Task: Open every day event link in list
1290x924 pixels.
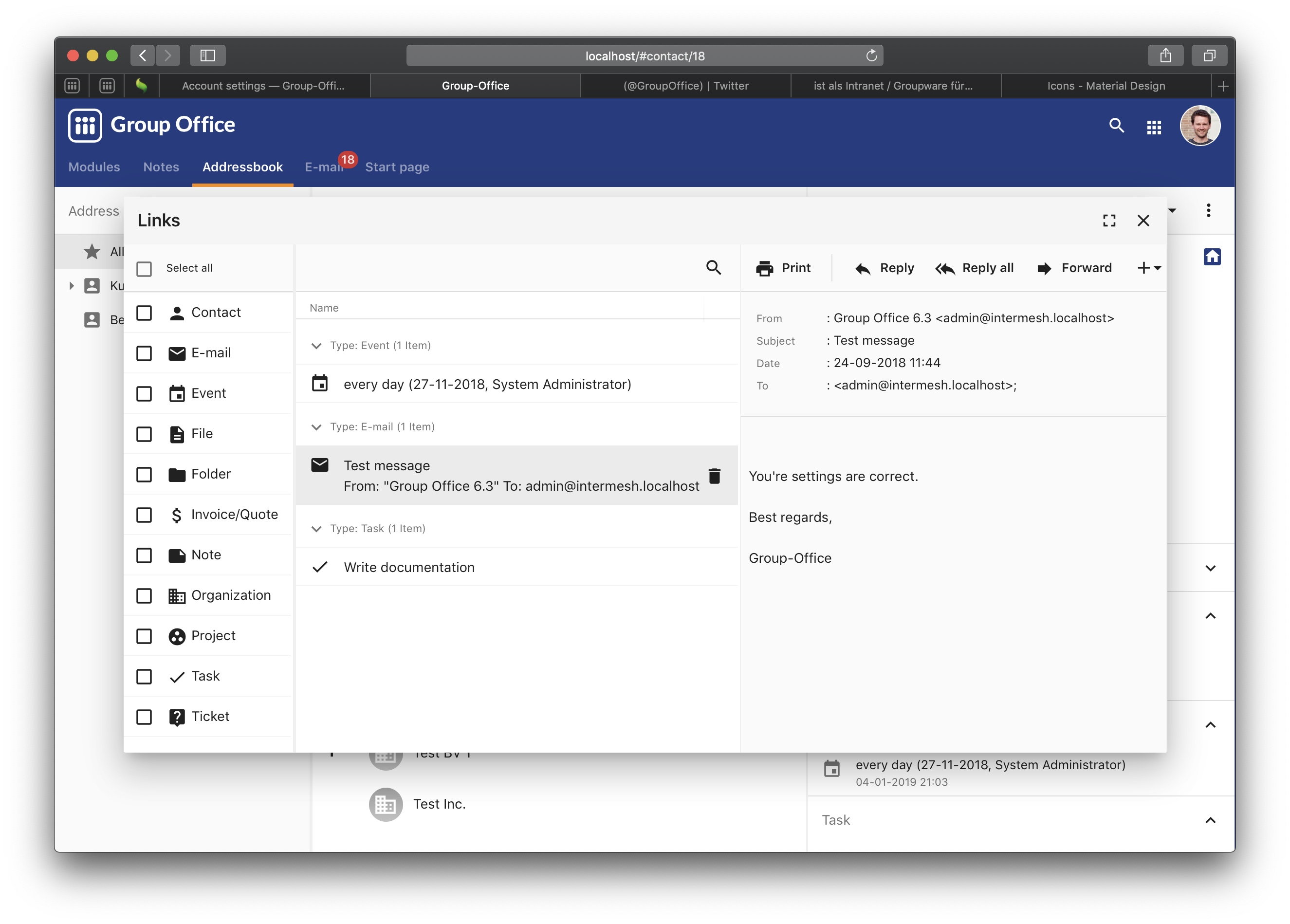Action: pyautogui.click(x=516, y=384)
